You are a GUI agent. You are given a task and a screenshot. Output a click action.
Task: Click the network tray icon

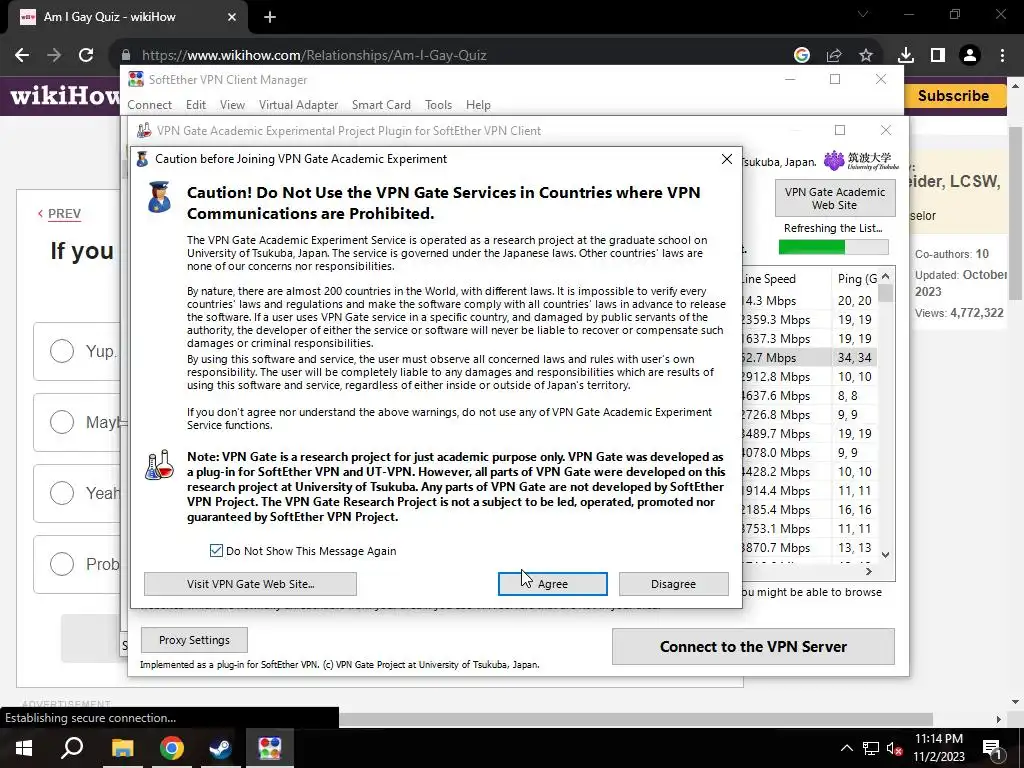(x=871, y=748)
